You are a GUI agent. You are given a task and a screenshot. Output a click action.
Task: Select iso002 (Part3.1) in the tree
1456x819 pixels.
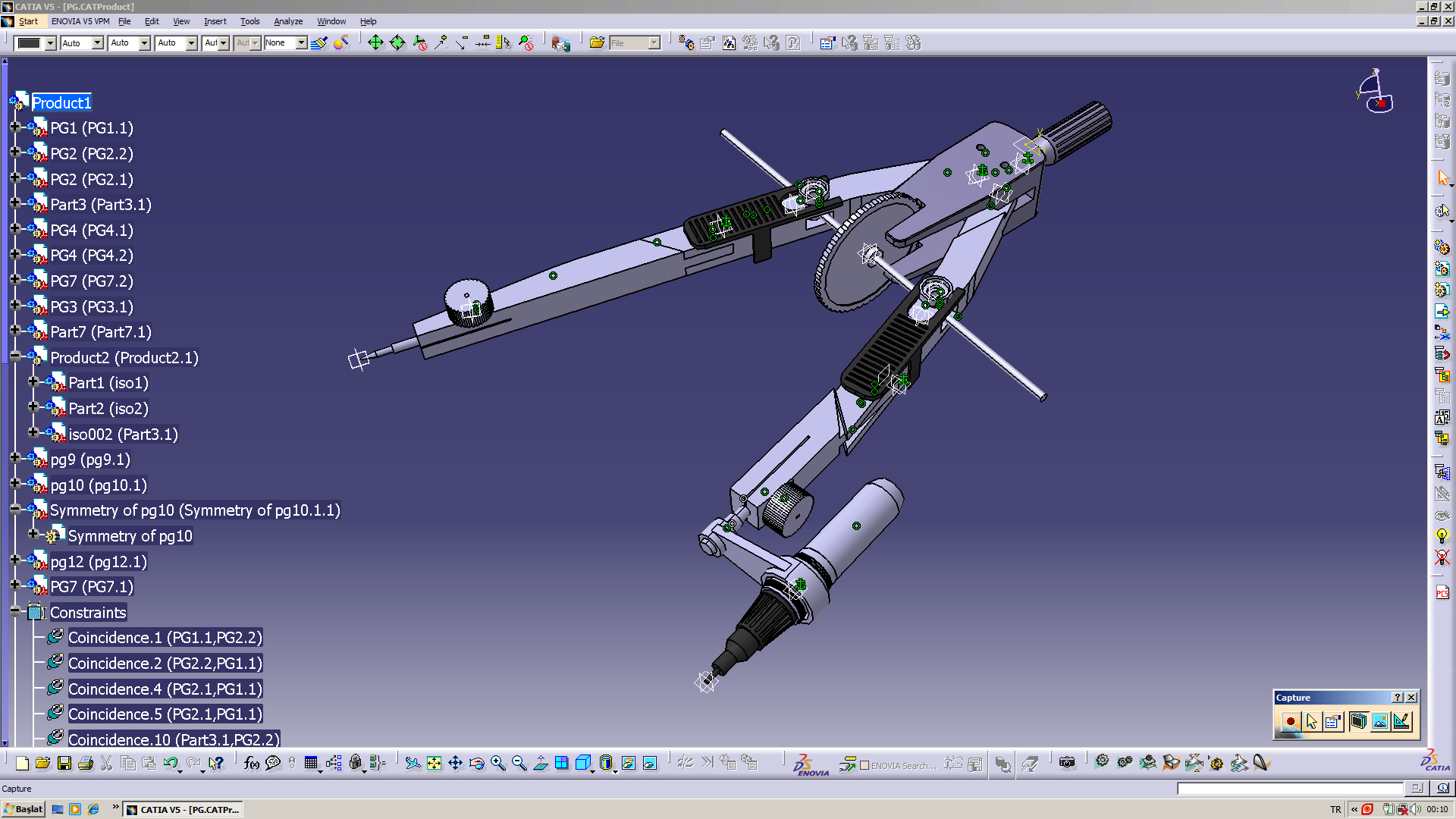click(124, 434)
